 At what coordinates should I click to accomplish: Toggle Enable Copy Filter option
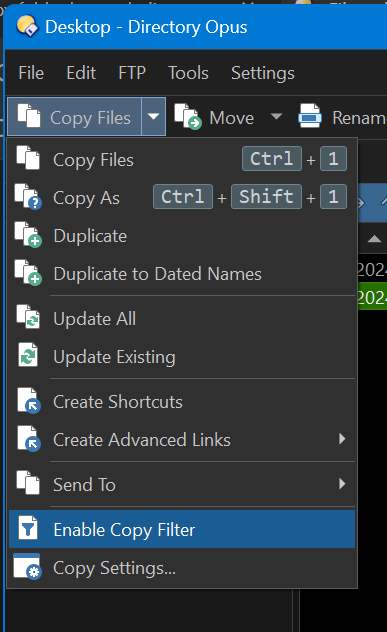coord(182,529)
